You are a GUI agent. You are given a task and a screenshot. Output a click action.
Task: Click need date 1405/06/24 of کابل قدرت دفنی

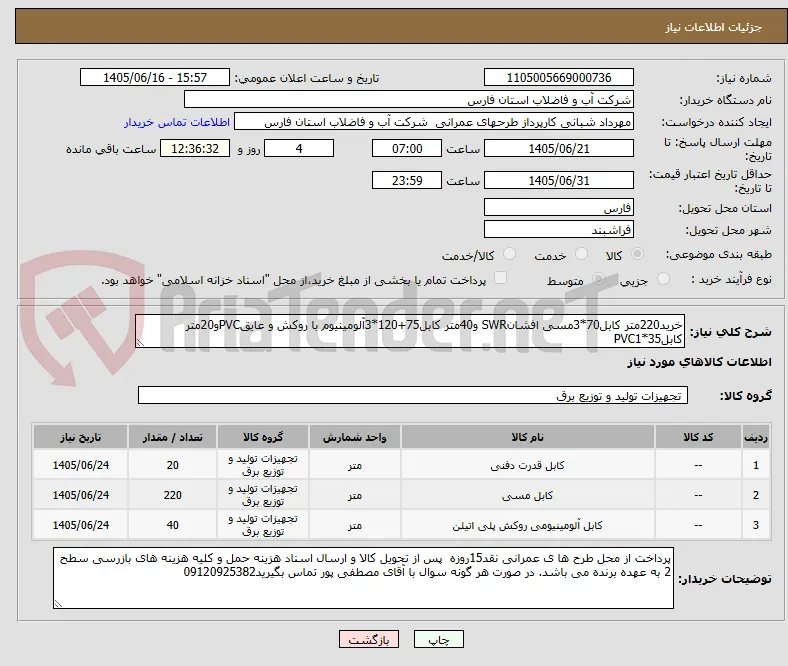80,465
